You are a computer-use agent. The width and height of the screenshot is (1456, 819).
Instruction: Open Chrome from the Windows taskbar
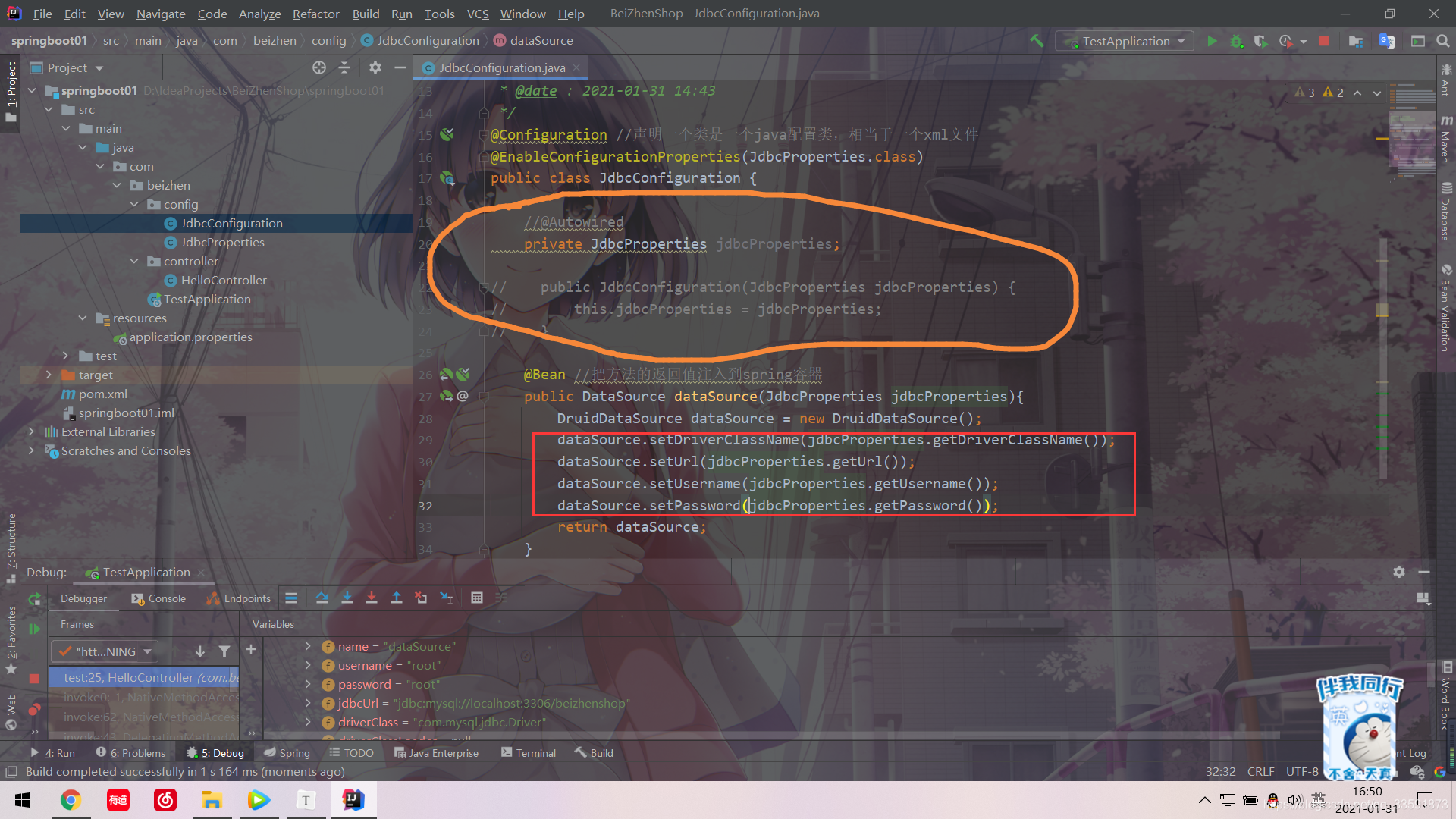(x=71, y=800)
